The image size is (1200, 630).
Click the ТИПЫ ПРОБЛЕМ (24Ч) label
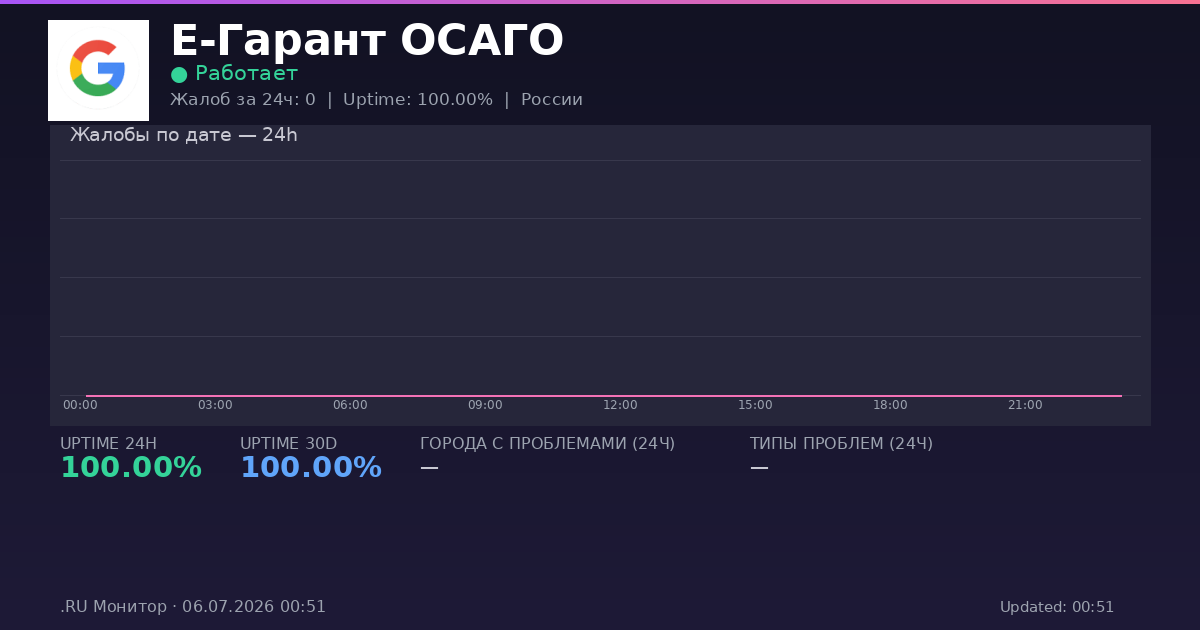pyautogui.click(x=841, y=444)
